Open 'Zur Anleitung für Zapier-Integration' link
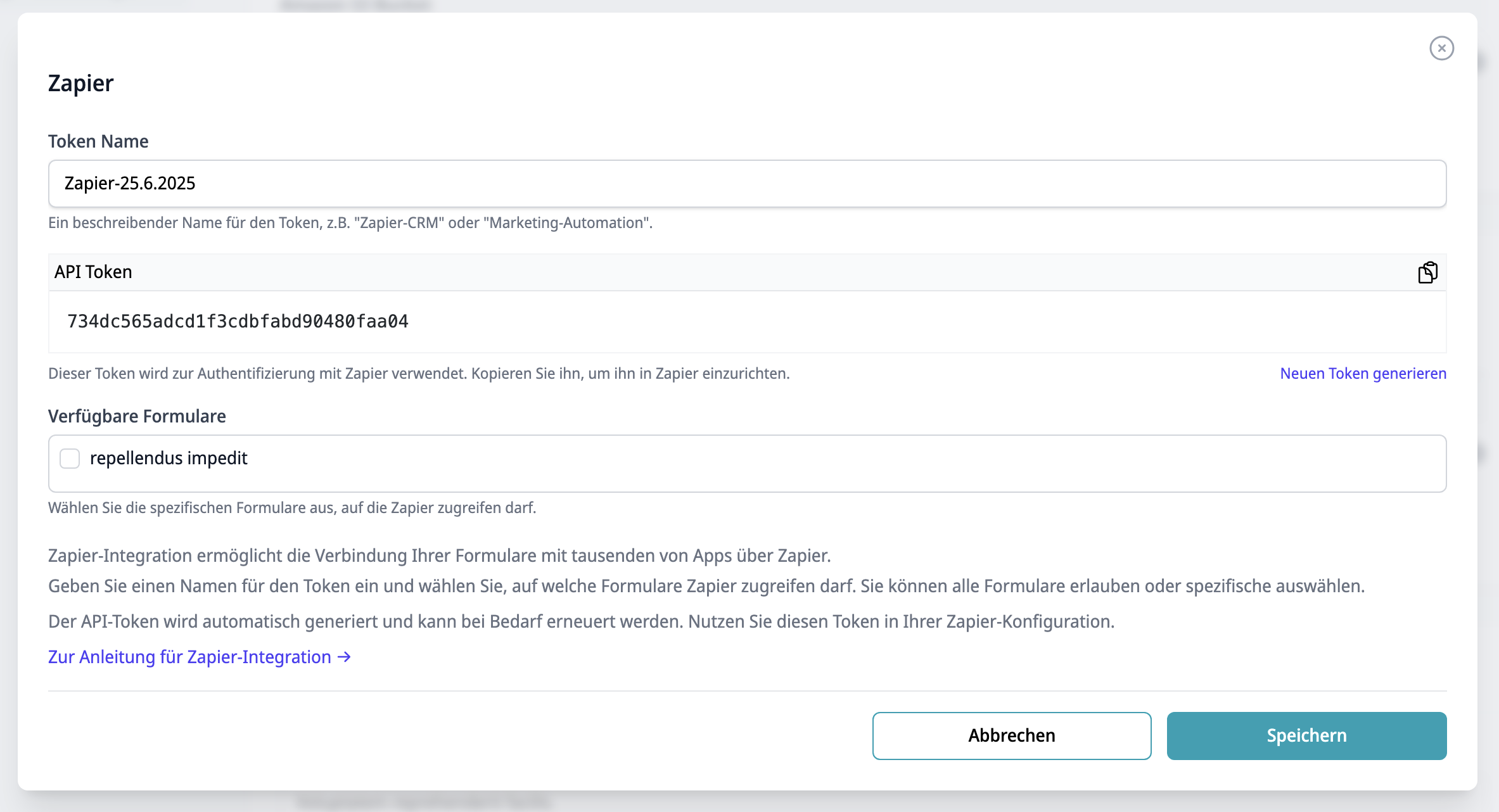Image resolution: width=1499 pixels, height=812 pixels. click(200, 657)
